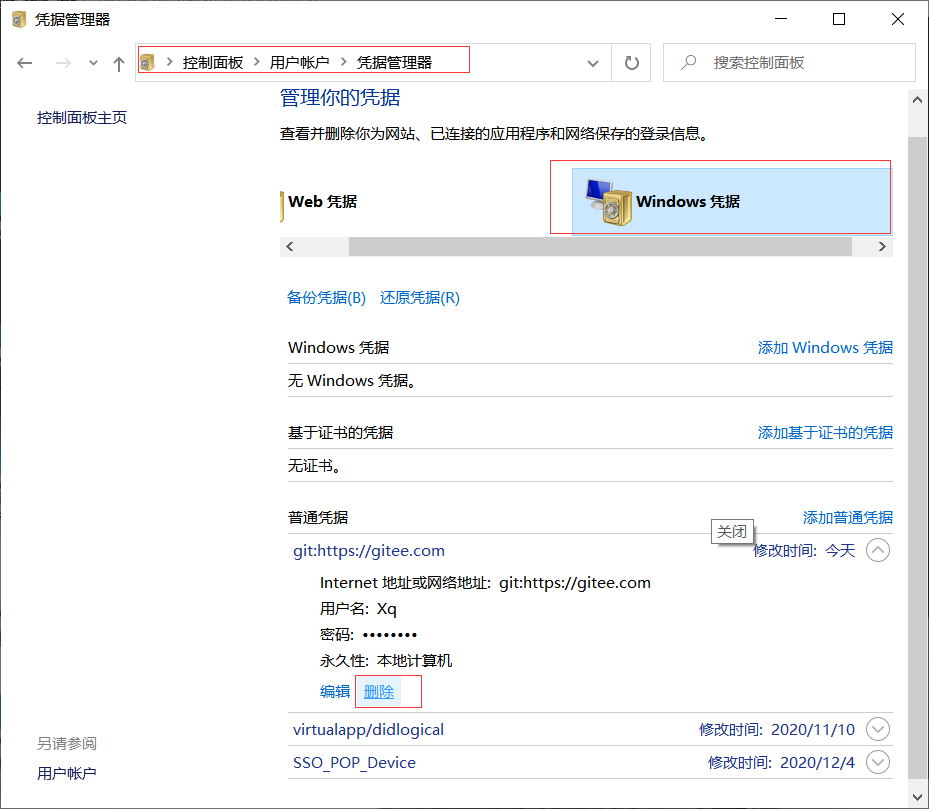The image size is (929, 809).
Task: Open 备份凭据(B) to back up credentials
Action: (x=326, y=297)
